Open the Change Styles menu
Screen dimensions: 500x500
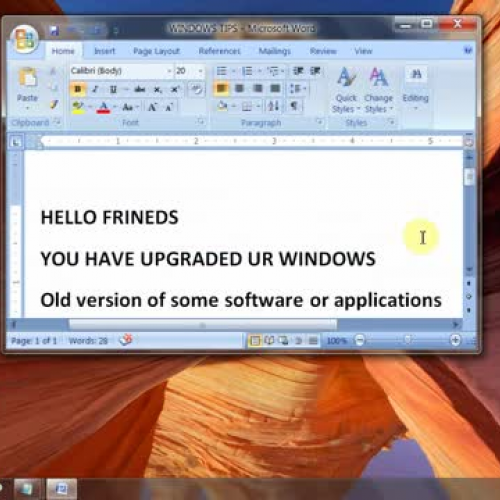379,90
